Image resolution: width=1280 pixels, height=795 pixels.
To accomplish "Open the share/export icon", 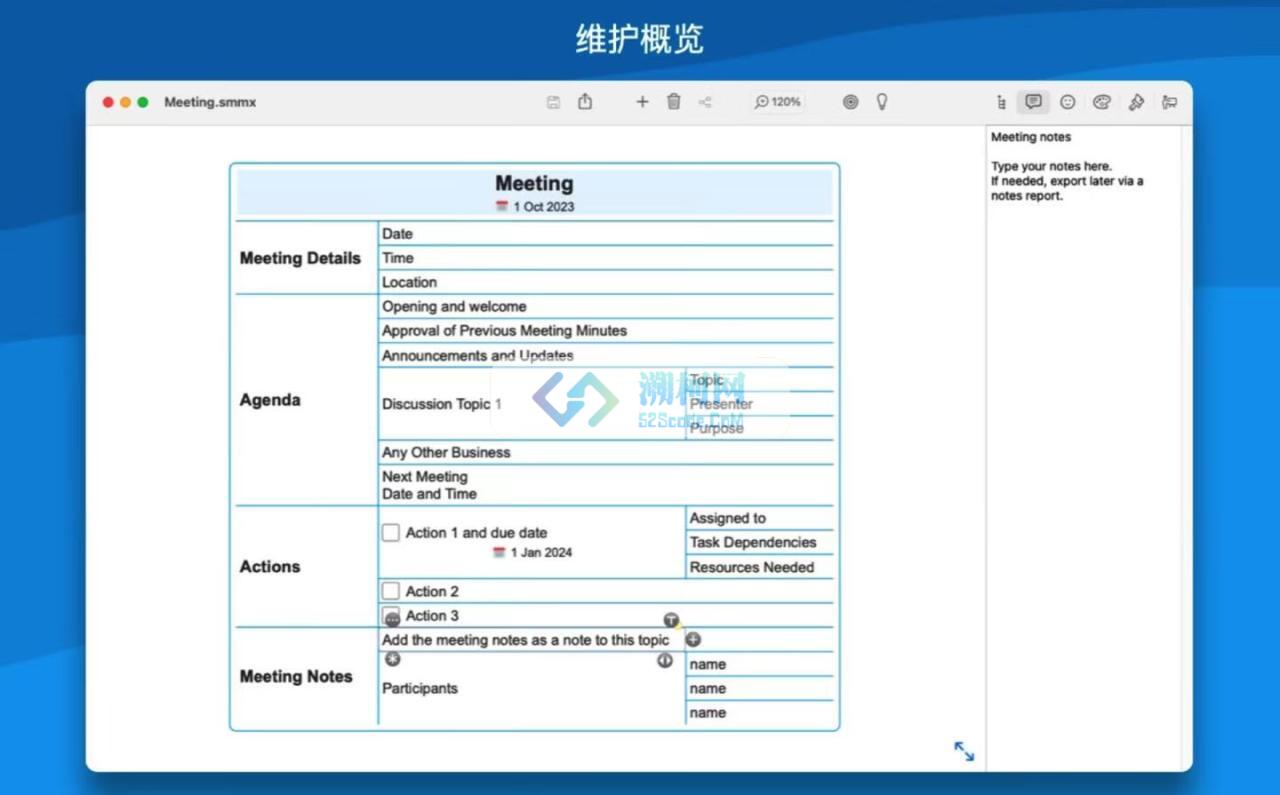I will tap(585, 101).
